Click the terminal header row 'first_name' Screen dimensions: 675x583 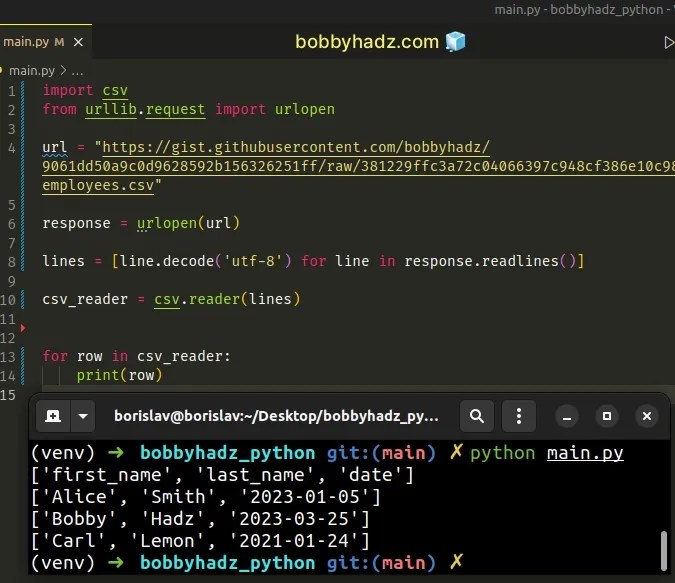click(222, 475)
